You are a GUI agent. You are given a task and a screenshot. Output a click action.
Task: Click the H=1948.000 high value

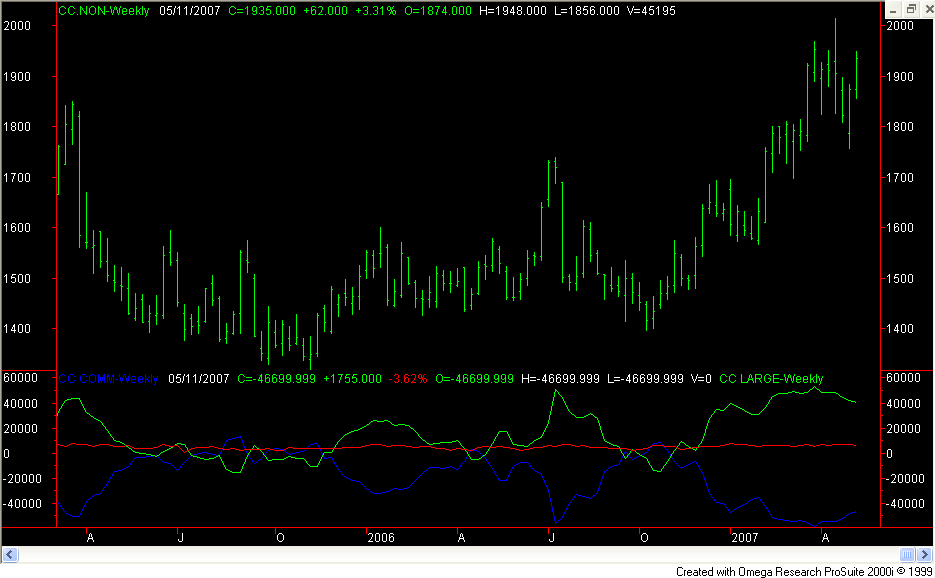(x=513, y=11)
